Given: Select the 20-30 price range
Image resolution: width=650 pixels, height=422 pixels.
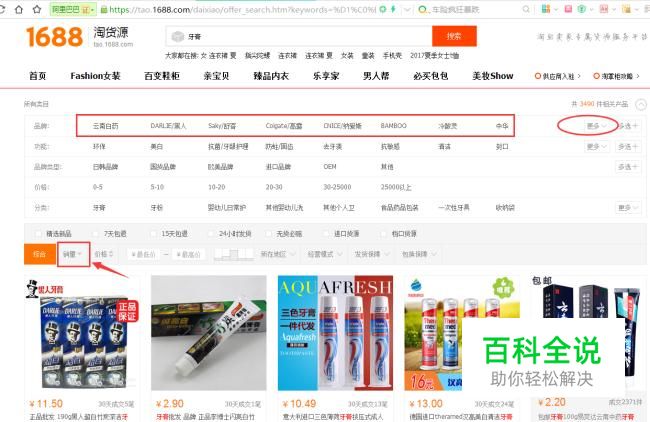Looking at the screenshot, I should click(x=274, y=187).
